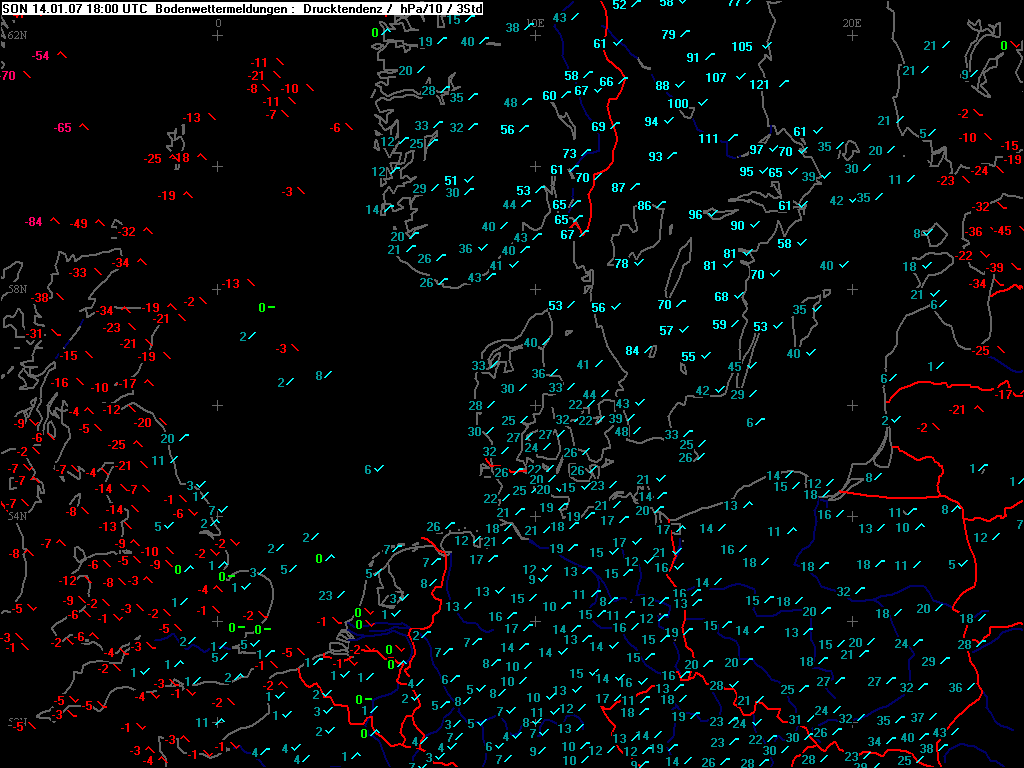Viewport: 1024px width, 768px height.
Task: Select the 62N latitude label
Action: [17, 35]
